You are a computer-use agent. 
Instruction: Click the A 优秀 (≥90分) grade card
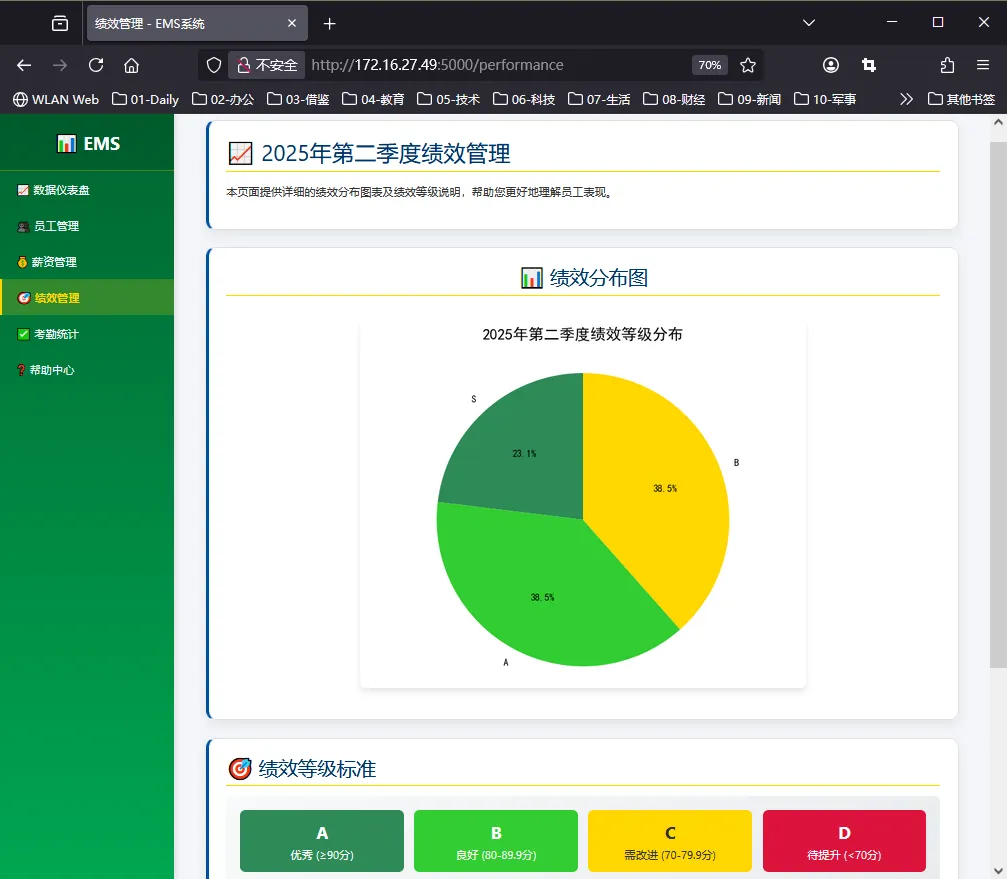click(322, 841)
